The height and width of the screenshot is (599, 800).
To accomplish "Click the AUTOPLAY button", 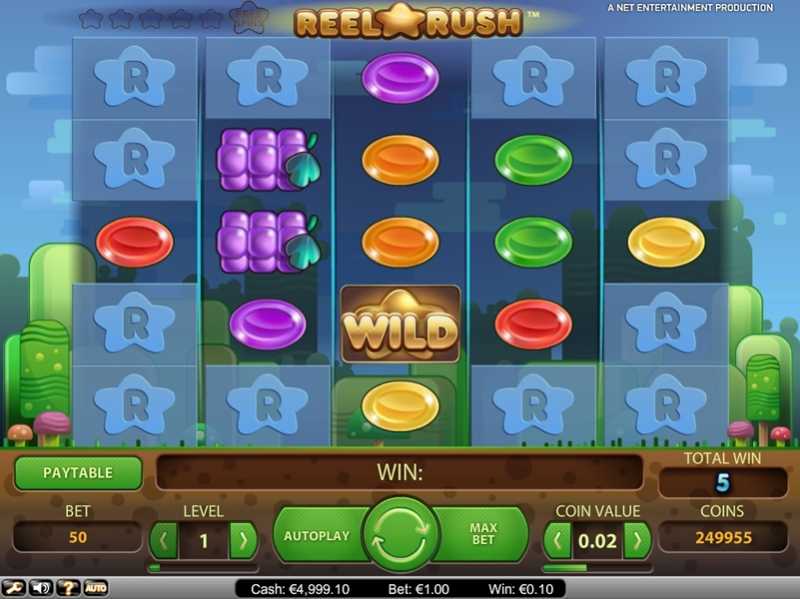I will [317, 536].
